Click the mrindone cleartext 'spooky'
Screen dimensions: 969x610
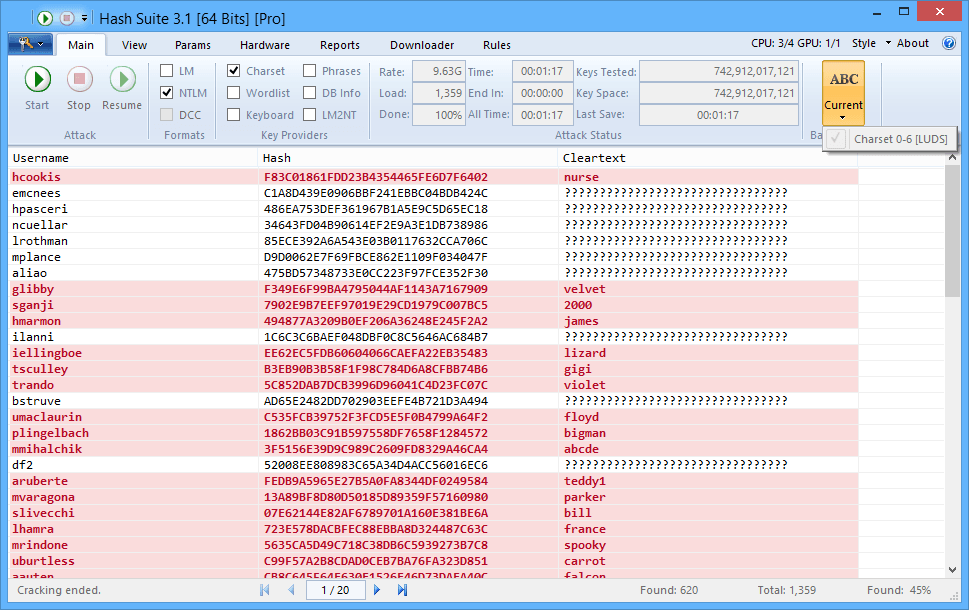[585, 545]
